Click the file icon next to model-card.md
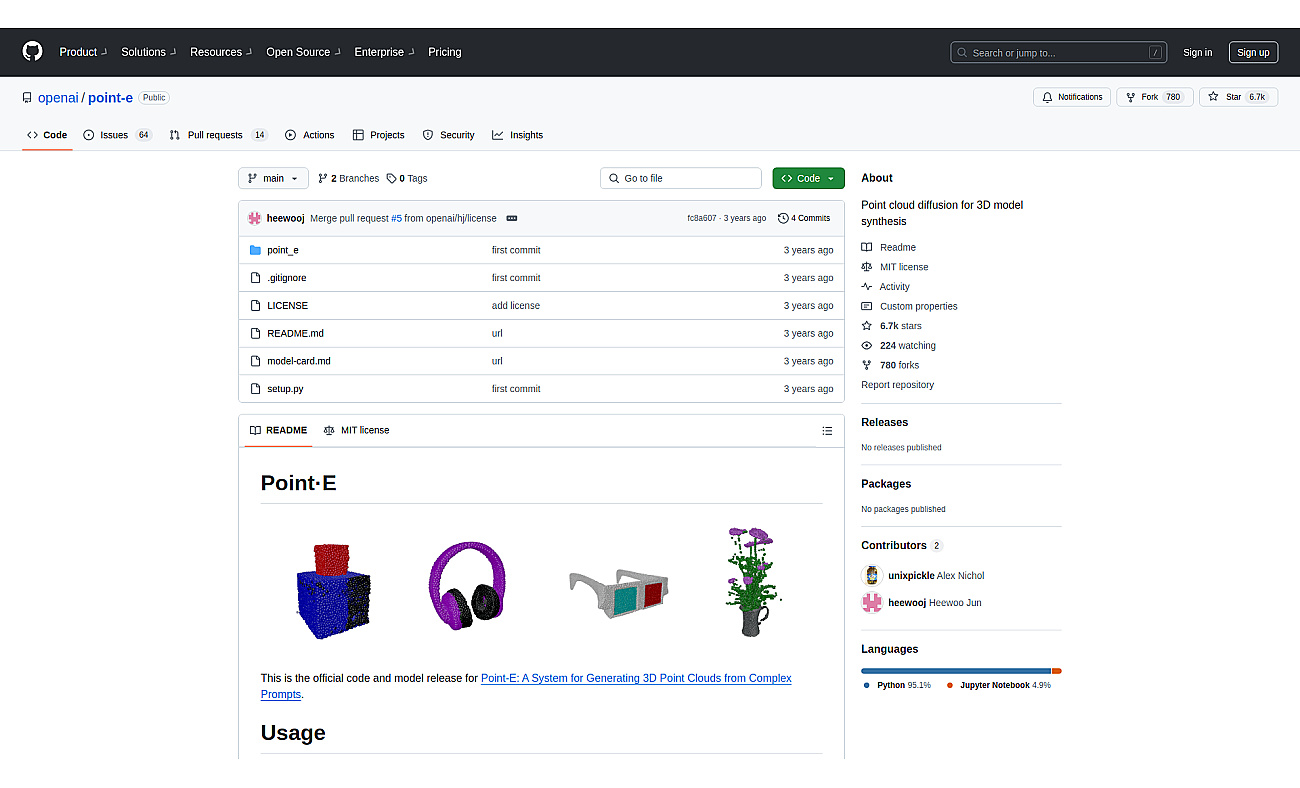The image size is (1300, 788). tap(255, 360)
